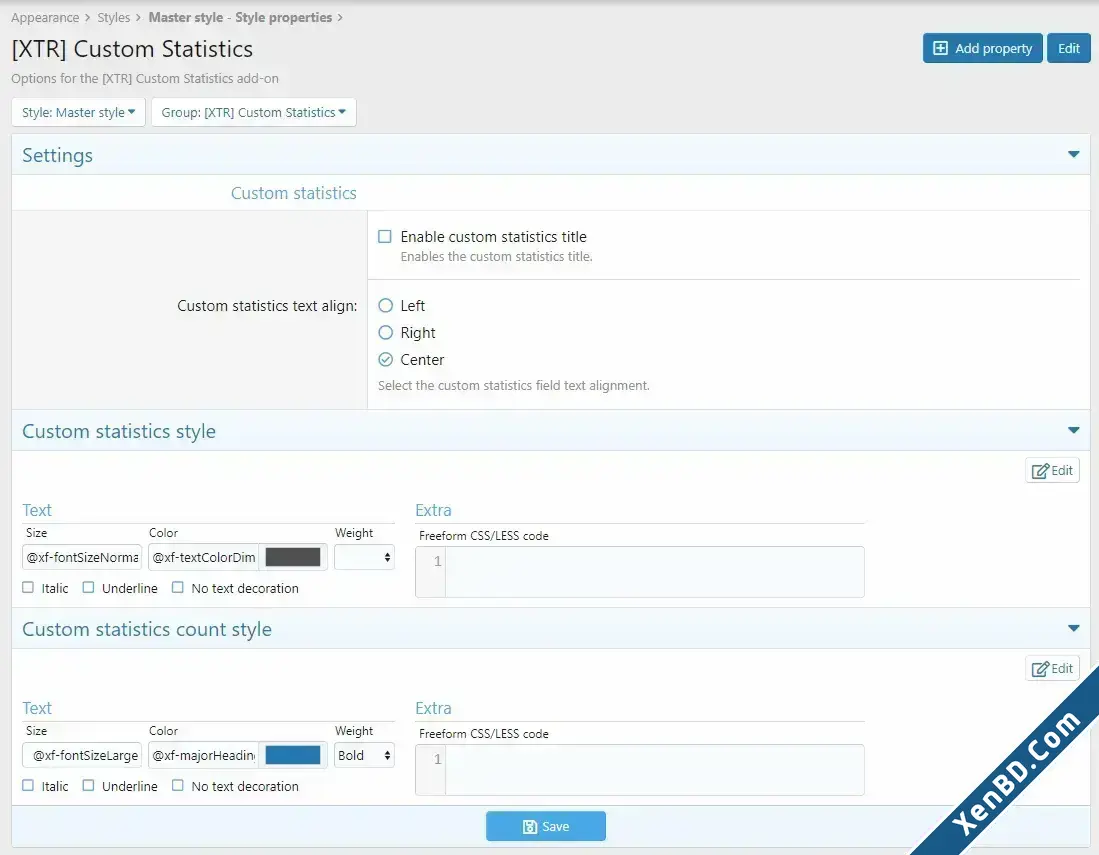Click the Size field containing @xf-fontSizeLarge

[x=82, y=755]
